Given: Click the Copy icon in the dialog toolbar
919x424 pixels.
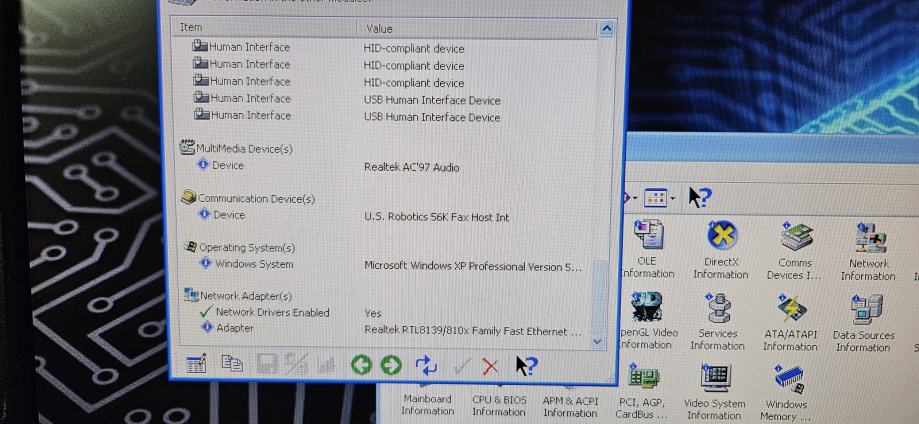Looking at the screenshot, I should (232, 364).
